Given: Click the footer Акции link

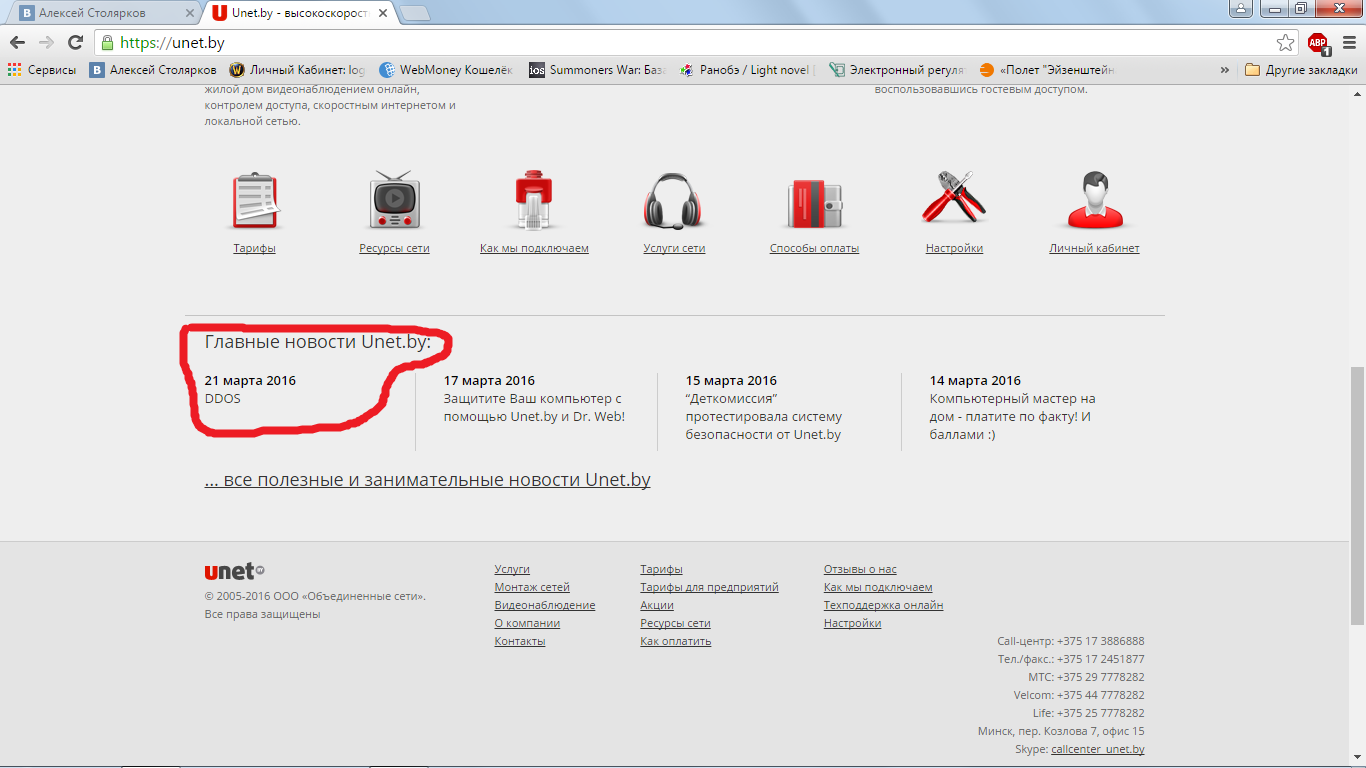Looking at the screenshot, I should (657, 605).
